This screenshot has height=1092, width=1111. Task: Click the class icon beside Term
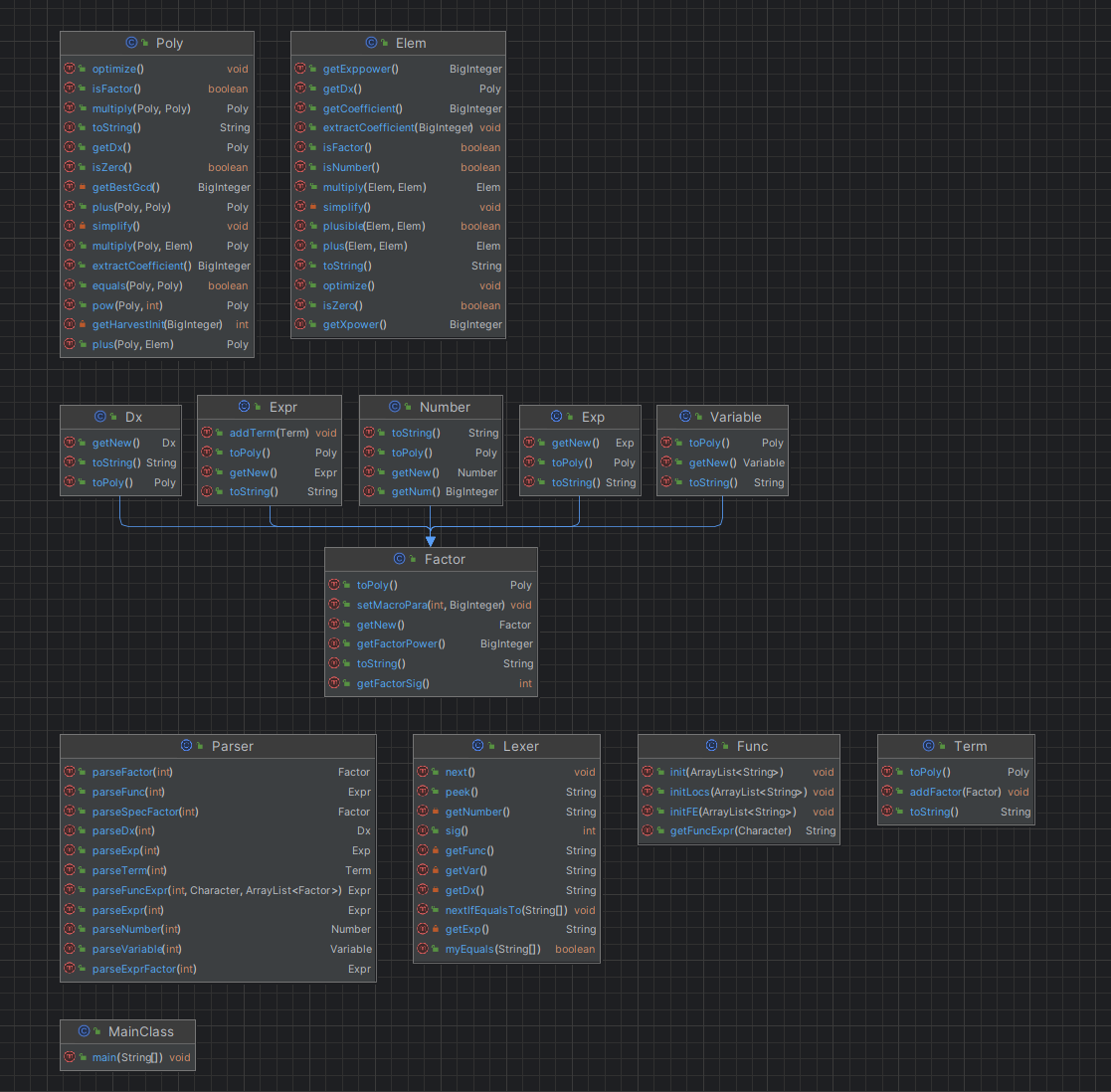coord(929,746)
